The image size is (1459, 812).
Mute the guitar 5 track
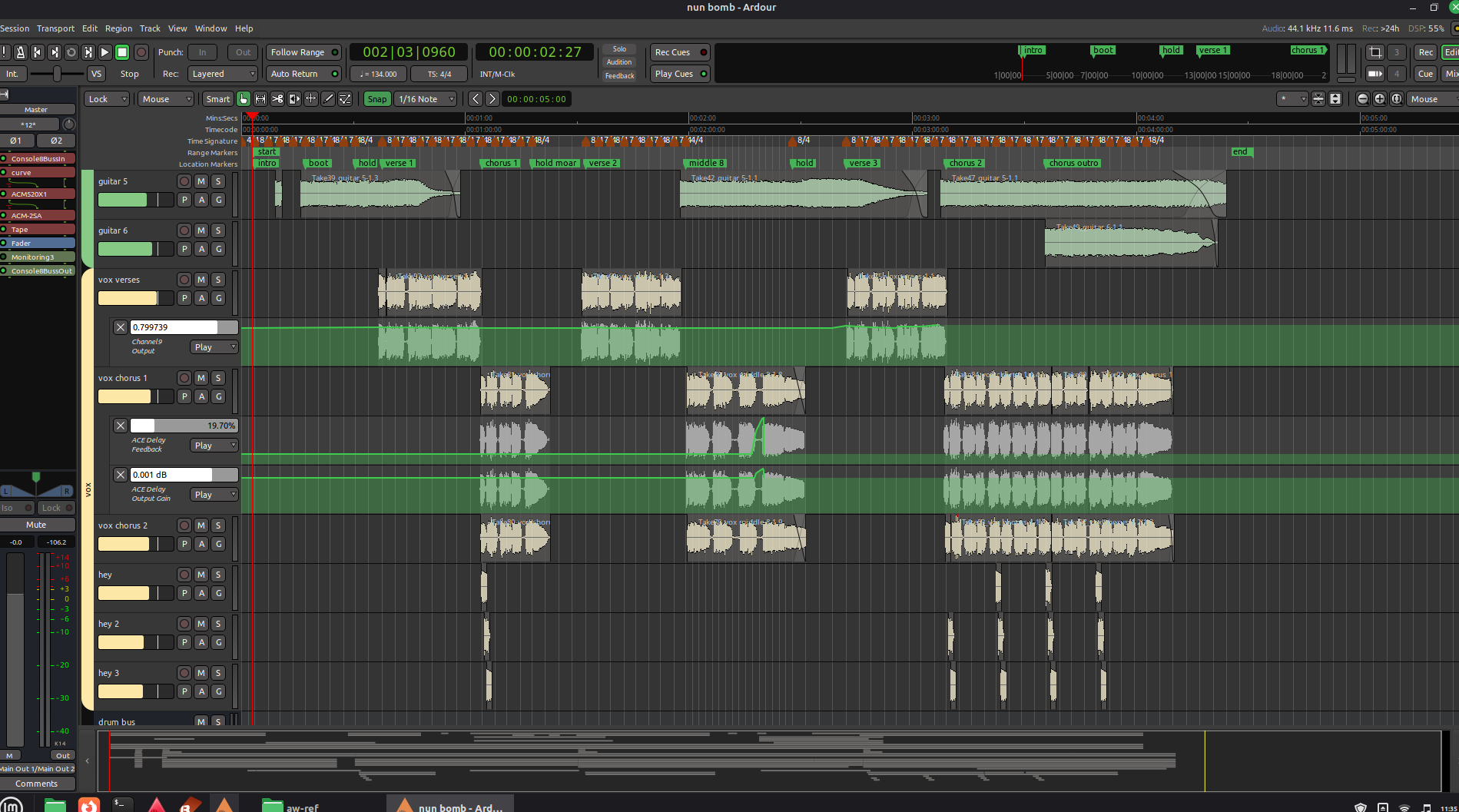[201, 181]
